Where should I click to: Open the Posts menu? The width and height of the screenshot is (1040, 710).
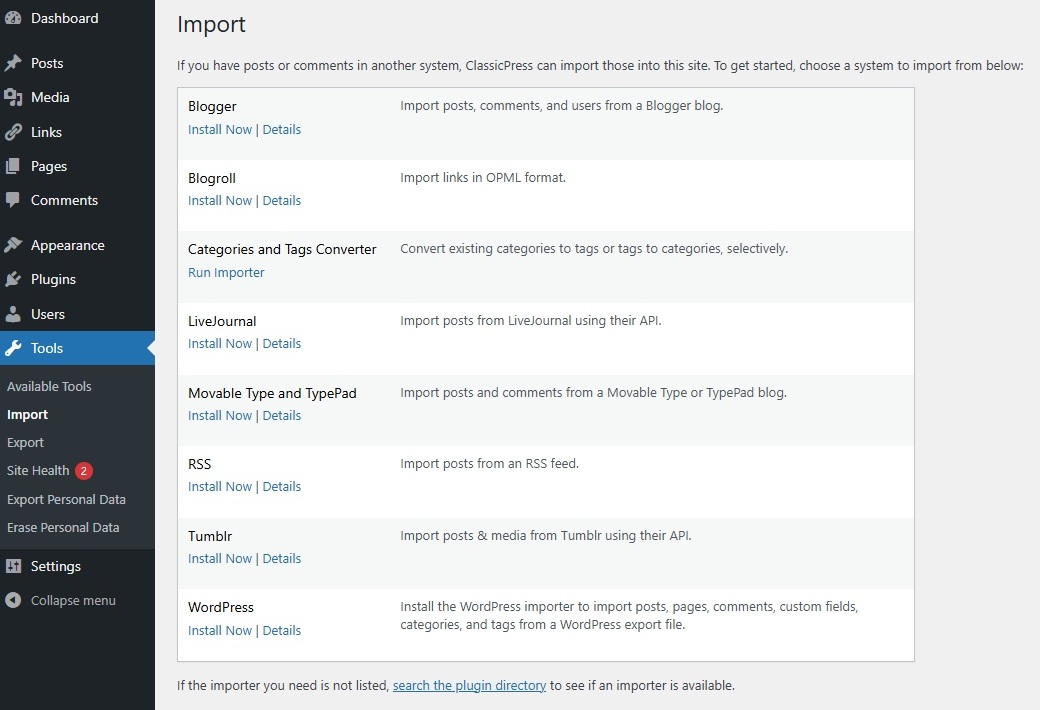pos(47,63)
